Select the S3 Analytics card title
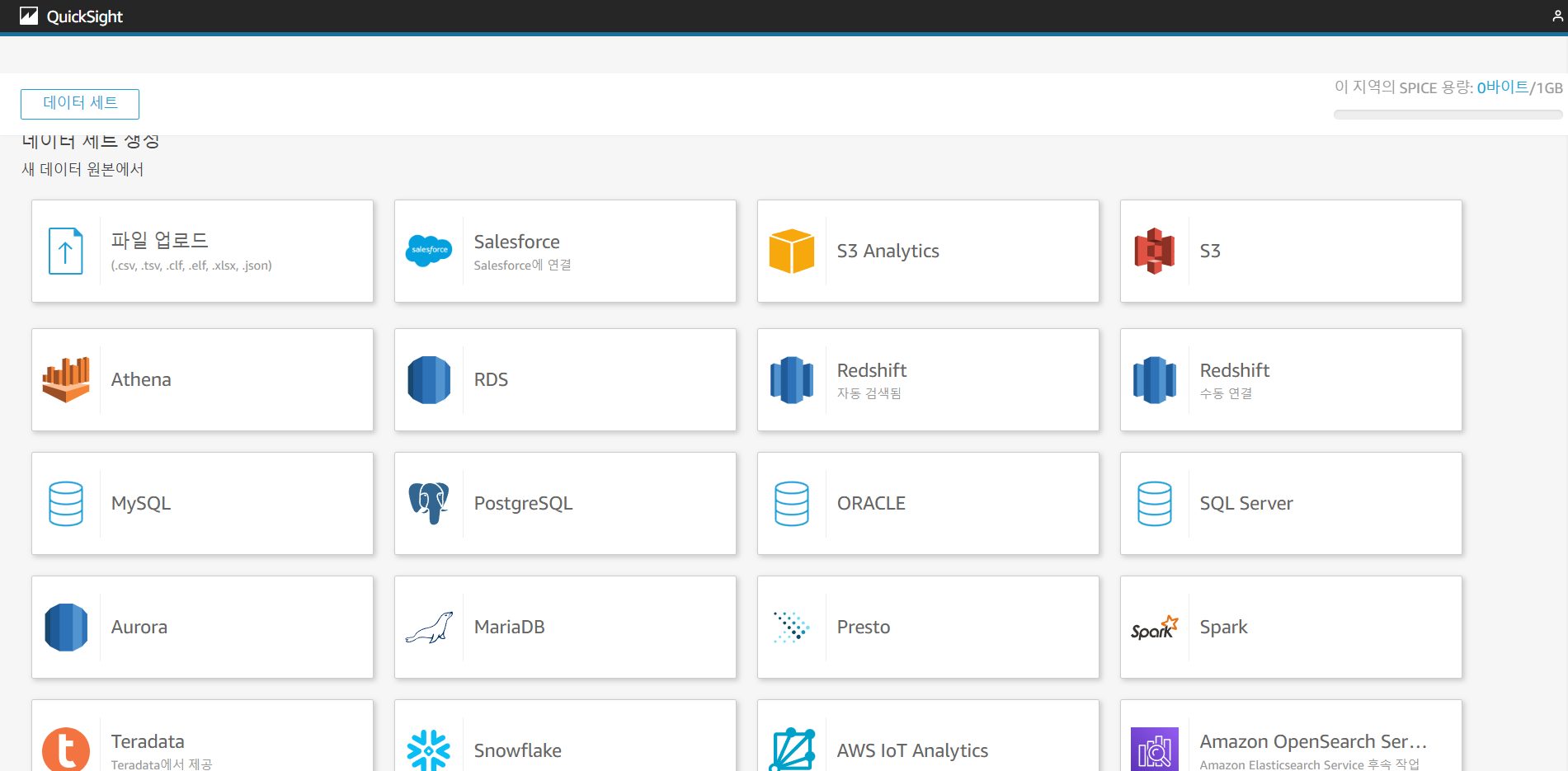The image size is (1568, 771). point(888,251)
